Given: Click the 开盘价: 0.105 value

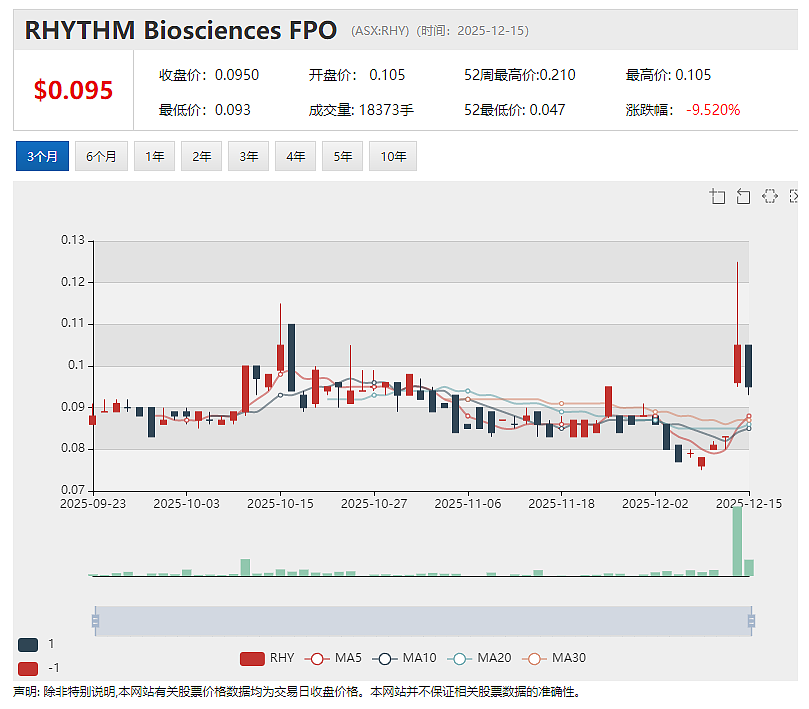Looking at the screenshot, I should pyautogui.click(x=357, y=75).
